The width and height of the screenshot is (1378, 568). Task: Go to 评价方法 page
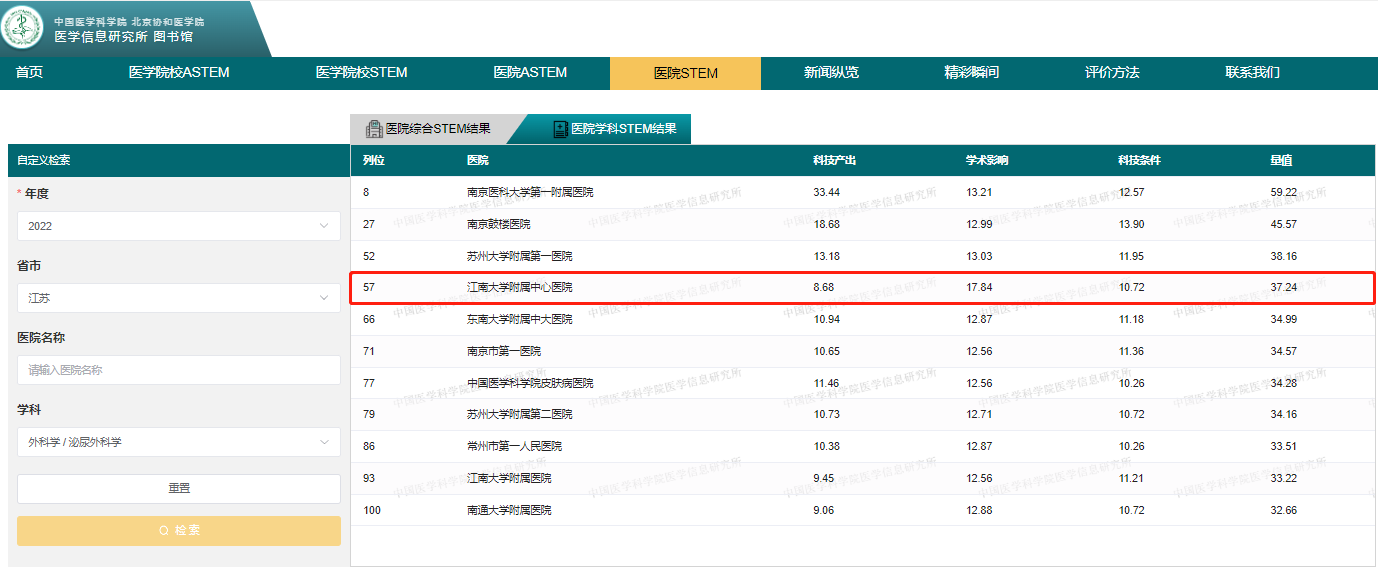[x=1112, y=73]
